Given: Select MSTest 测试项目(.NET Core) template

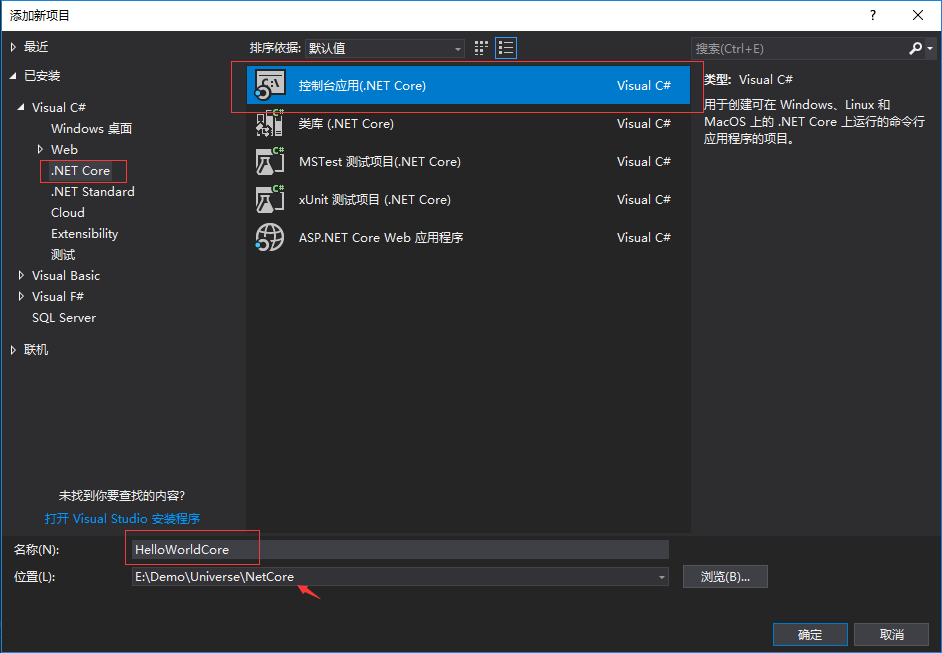Looking at the screenshot, I should 468,161.
